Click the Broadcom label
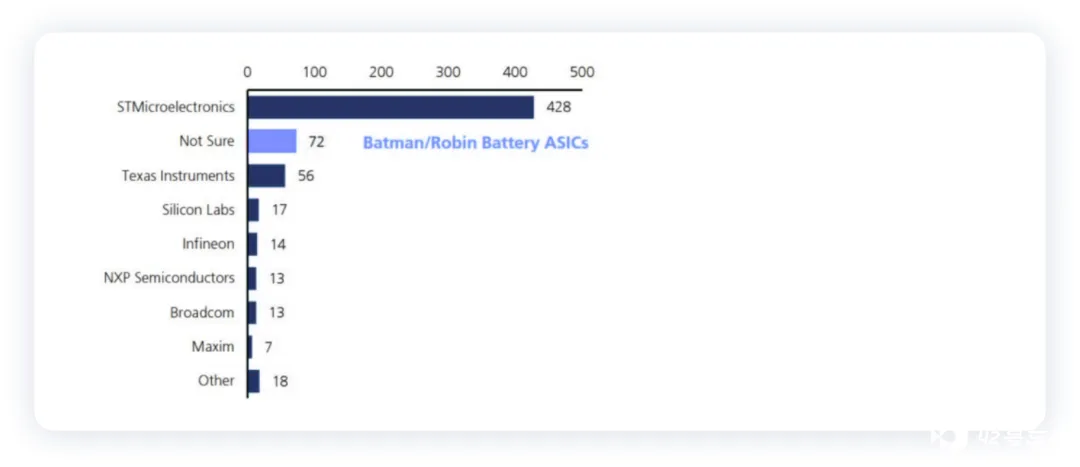The image size is (1080, 467). point(202,313)
